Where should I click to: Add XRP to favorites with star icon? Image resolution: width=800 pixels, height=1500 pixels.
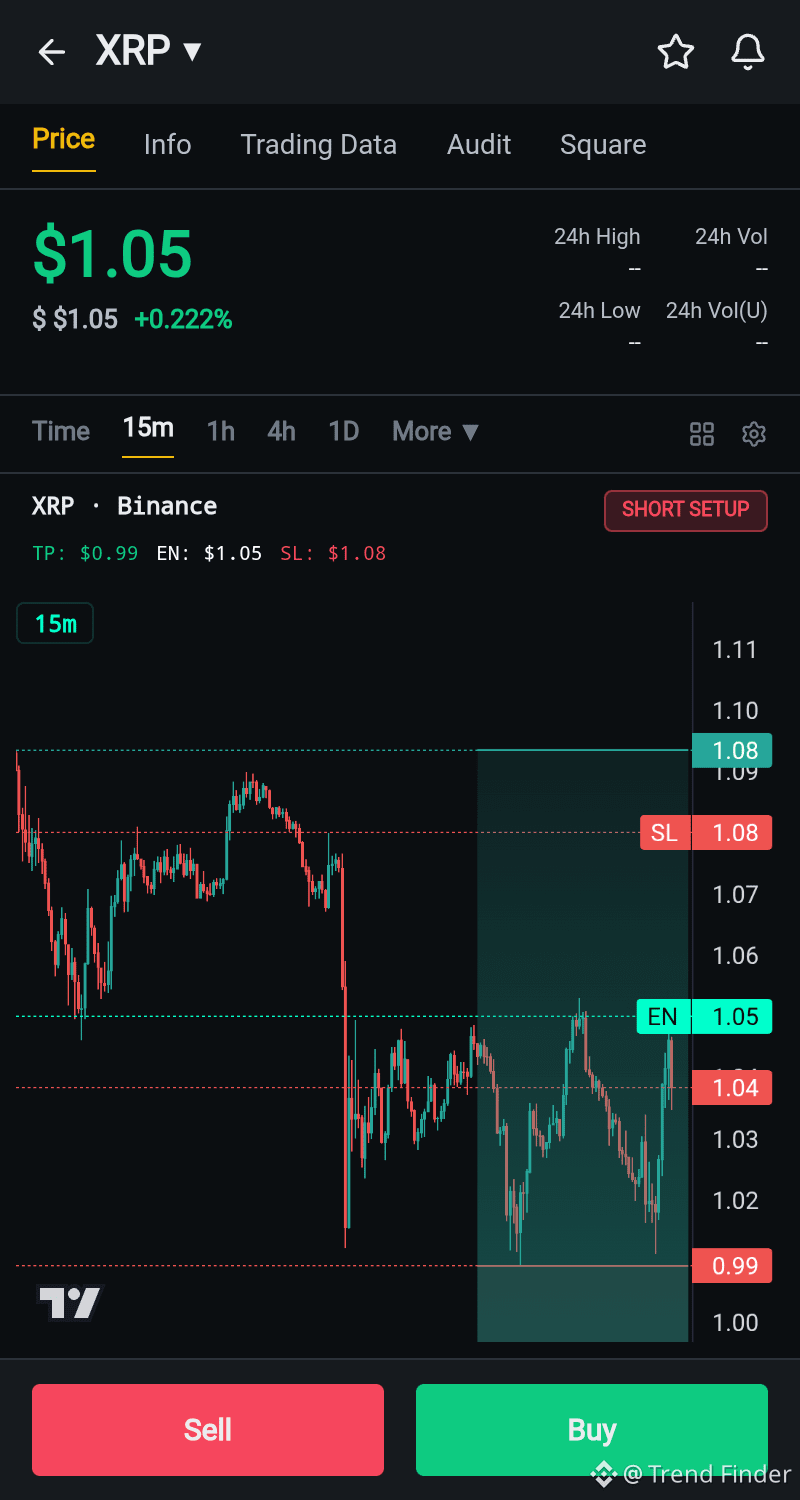pyautogui.click(x=676, y=52)
